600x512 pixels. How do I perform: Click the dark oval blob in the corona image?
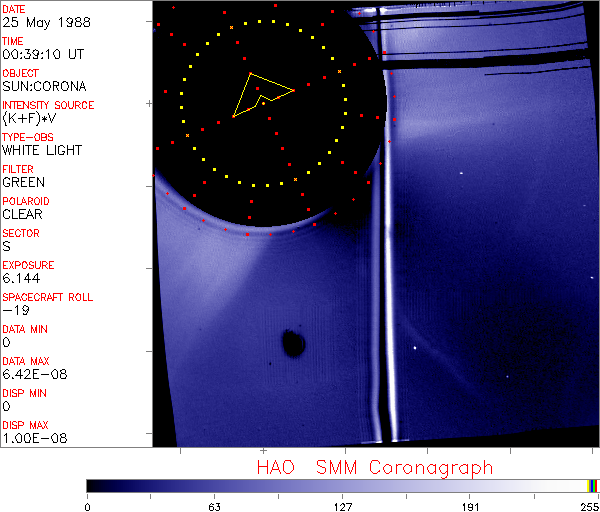click(x=293, y=344)
